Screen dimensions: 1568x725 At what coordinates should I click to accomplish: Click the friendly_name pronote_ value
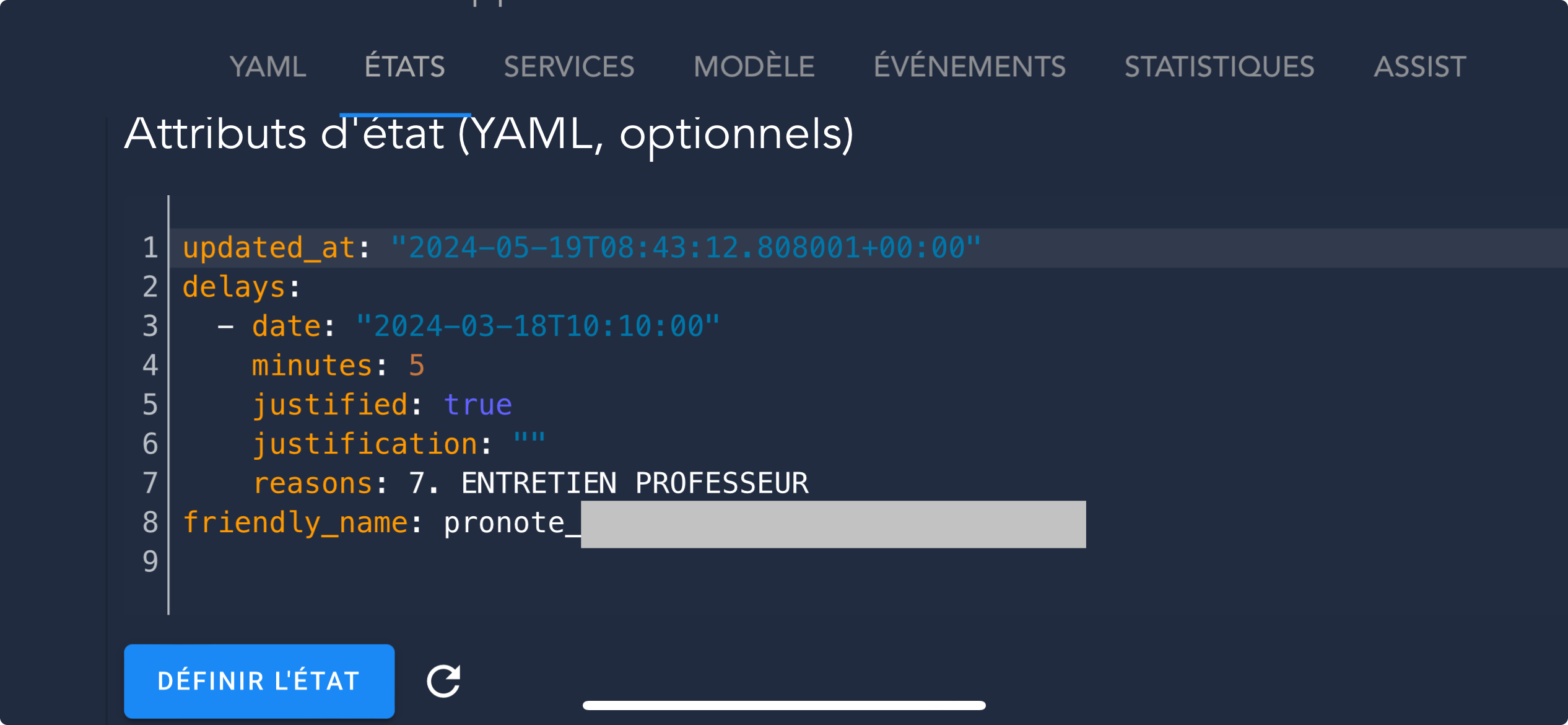point(765,524)
